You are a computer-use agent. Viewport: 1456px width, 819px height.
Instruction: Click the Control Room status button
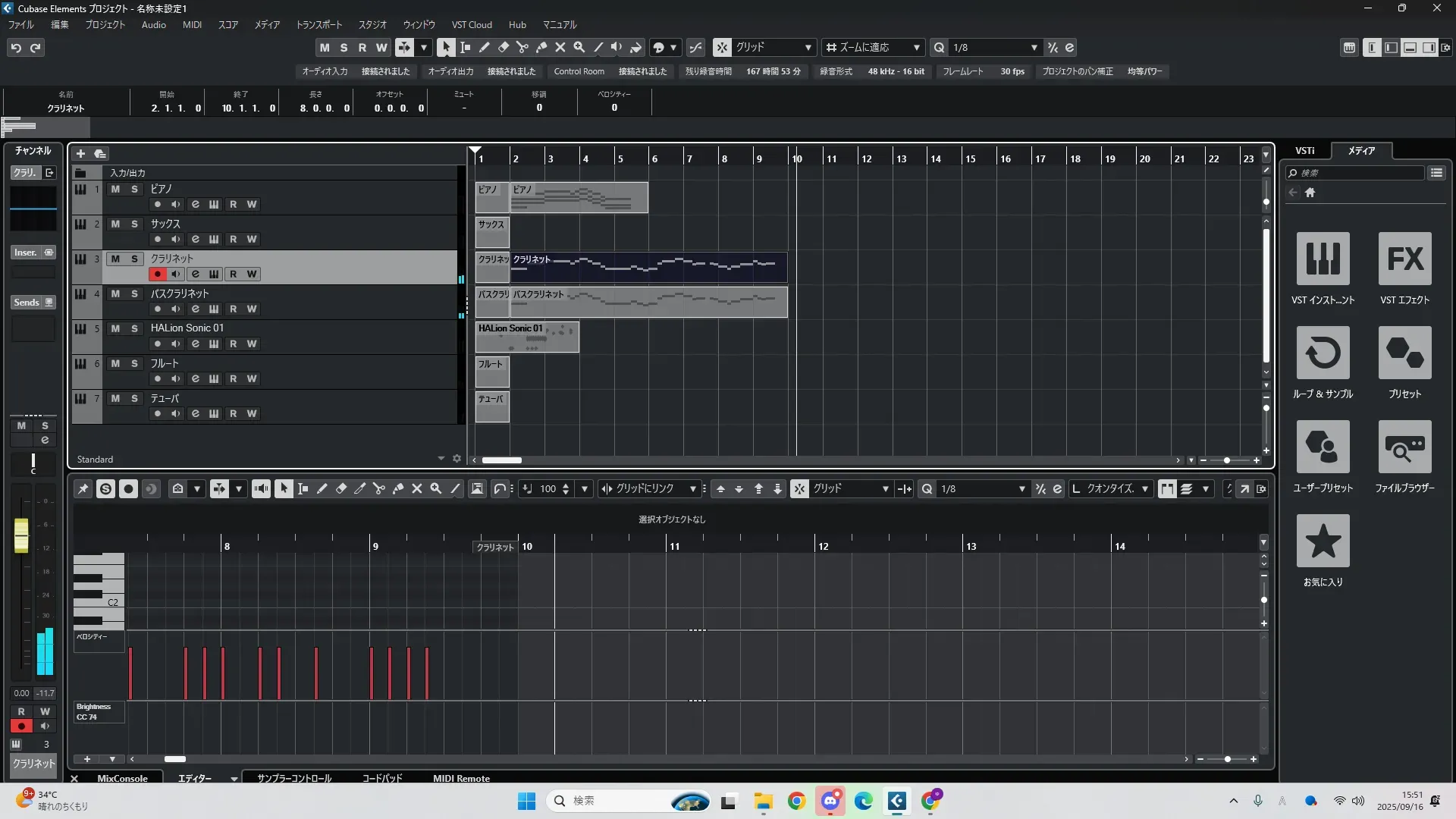tap(579, 71)
